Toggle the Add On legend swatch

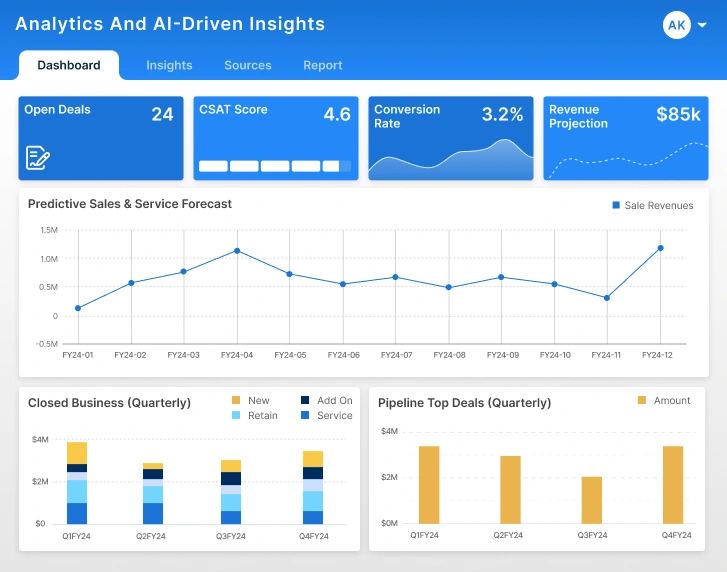coord(305,400)
